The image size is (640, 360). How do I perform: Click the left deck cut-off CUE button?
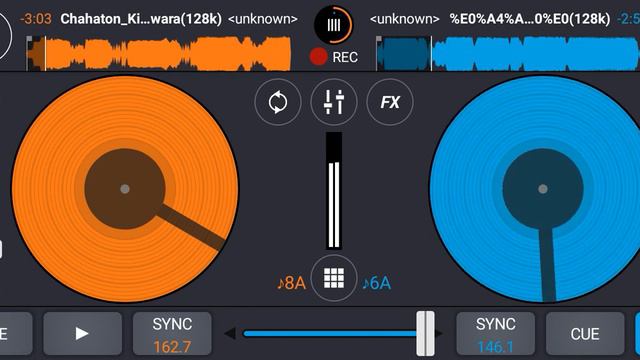(x=16, y=333)
